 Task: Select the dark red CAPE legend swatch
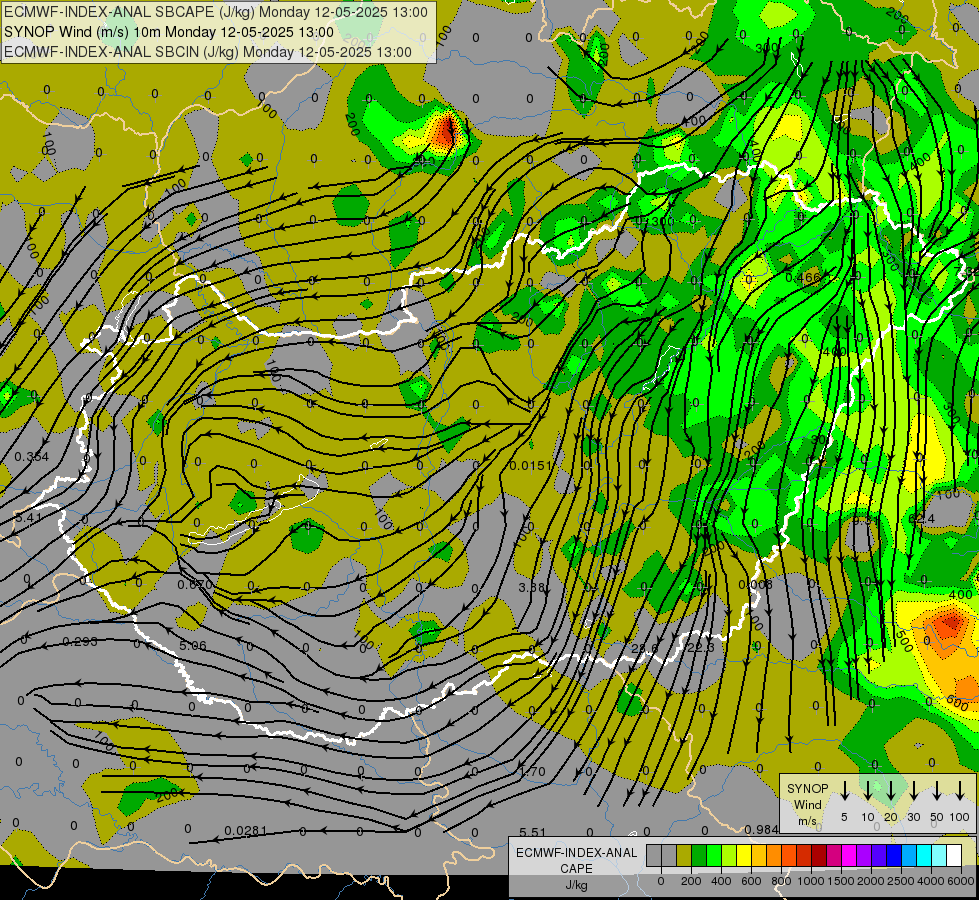tap(819, 855)
